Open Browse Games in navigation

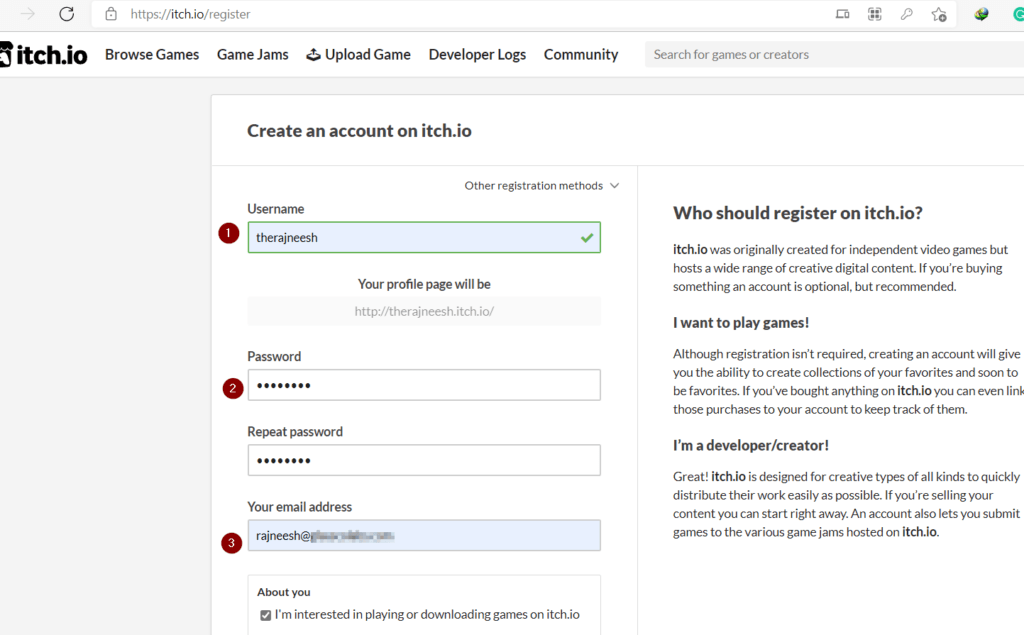pyautogui.click(x=152, y=54)
